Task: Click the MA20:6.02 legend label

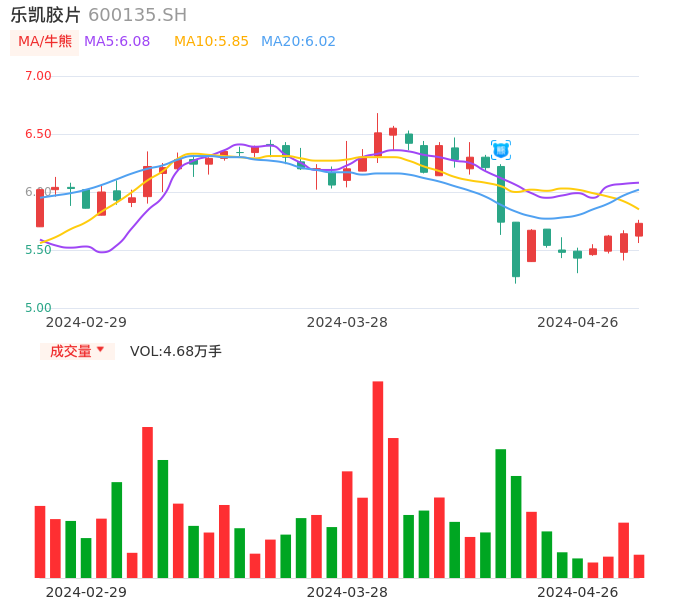Action: pos(298,42)
